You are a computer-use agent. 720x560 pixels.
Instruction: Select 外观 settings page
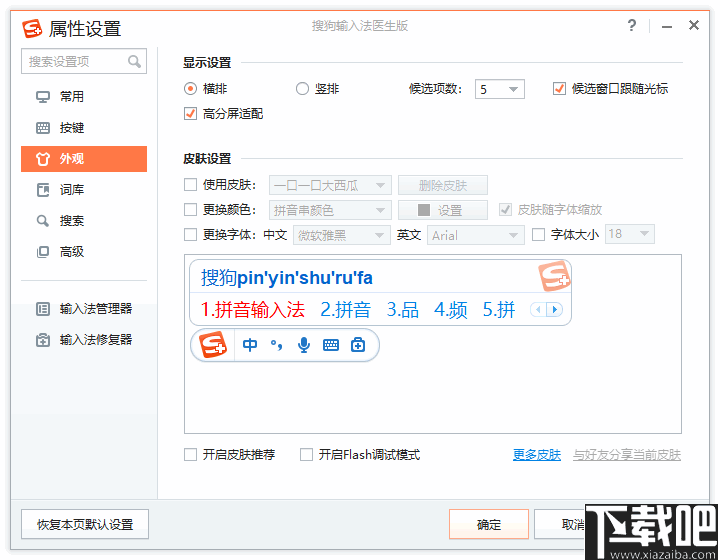(84, 159)
